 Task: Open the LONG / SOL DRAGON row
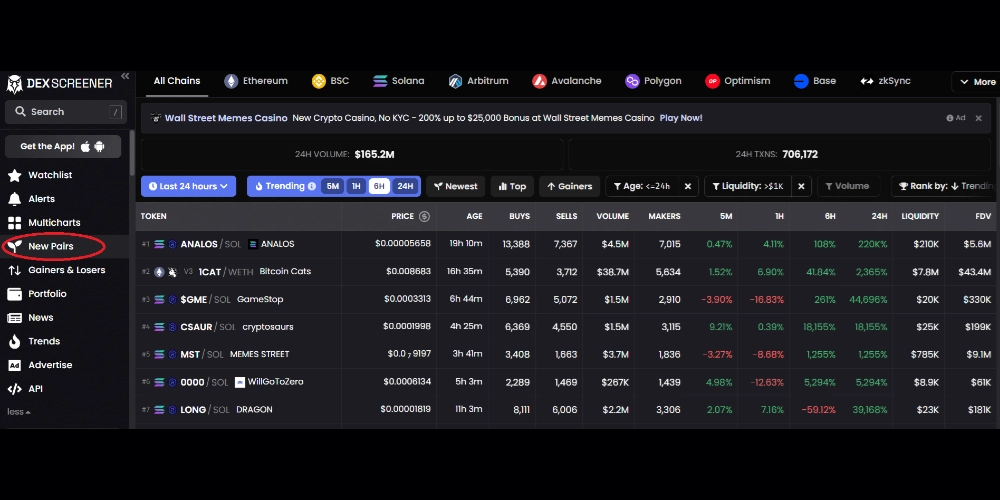click(568, 409)
